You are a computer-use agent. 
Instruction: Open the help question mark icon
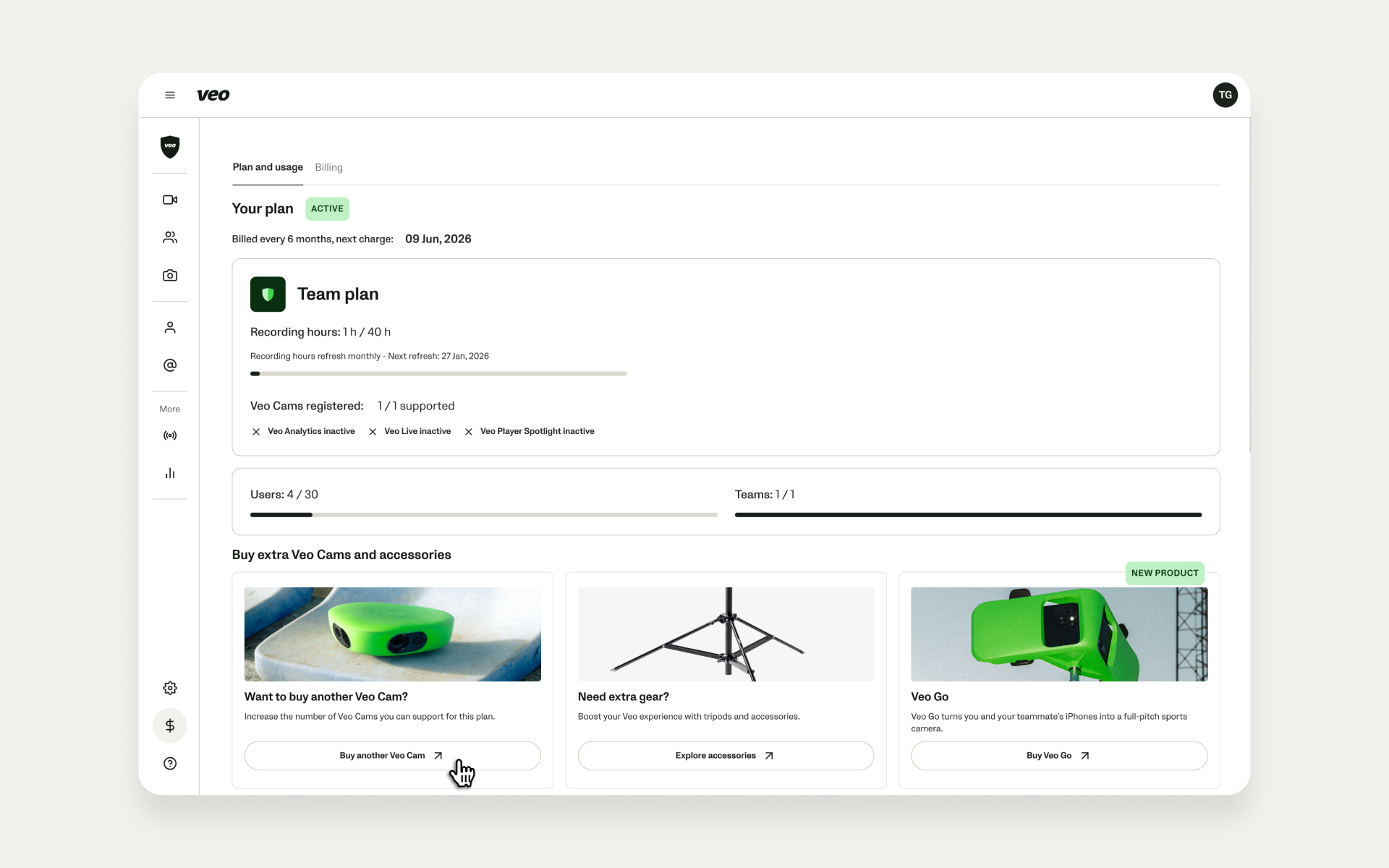170,764
